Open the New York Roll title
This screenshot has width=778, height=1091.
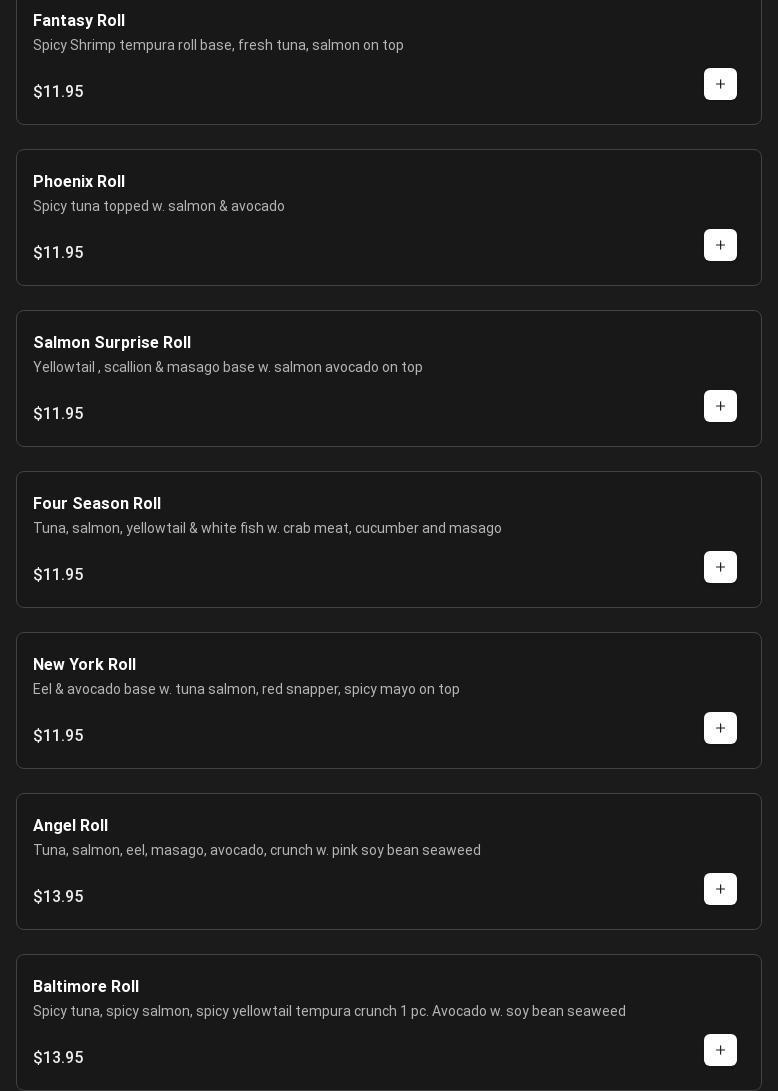point(84,664)
